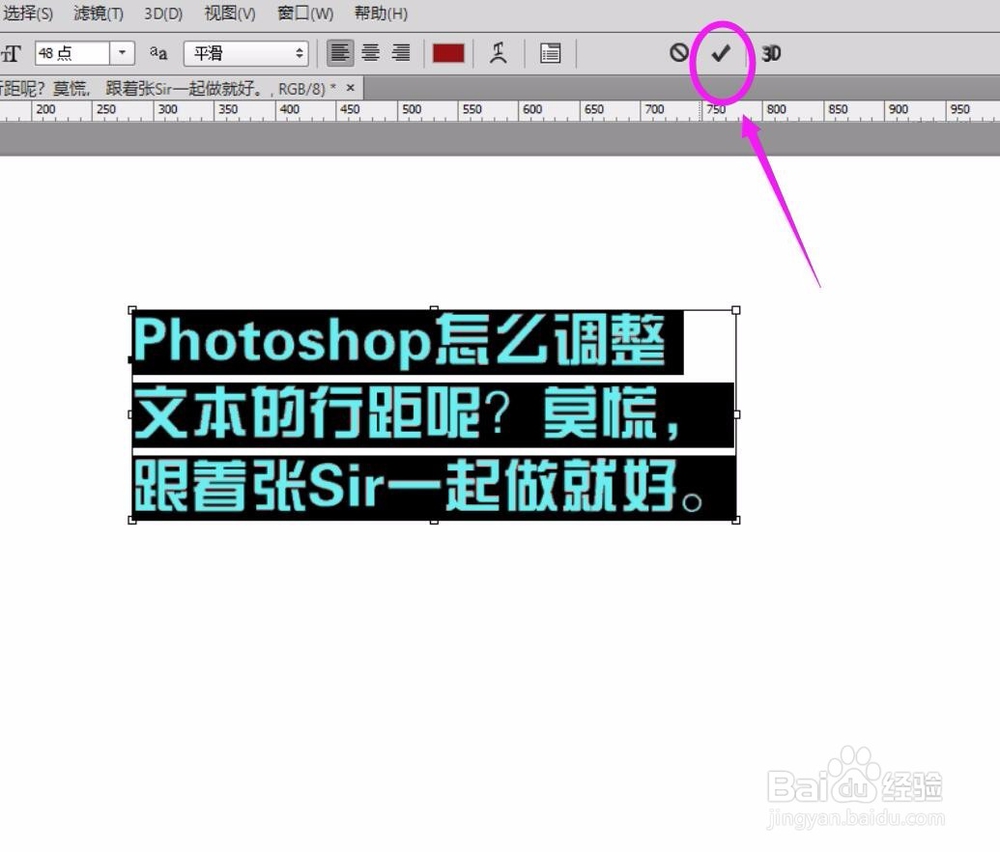Click the bottom-left text box handle

coord(132,520)
